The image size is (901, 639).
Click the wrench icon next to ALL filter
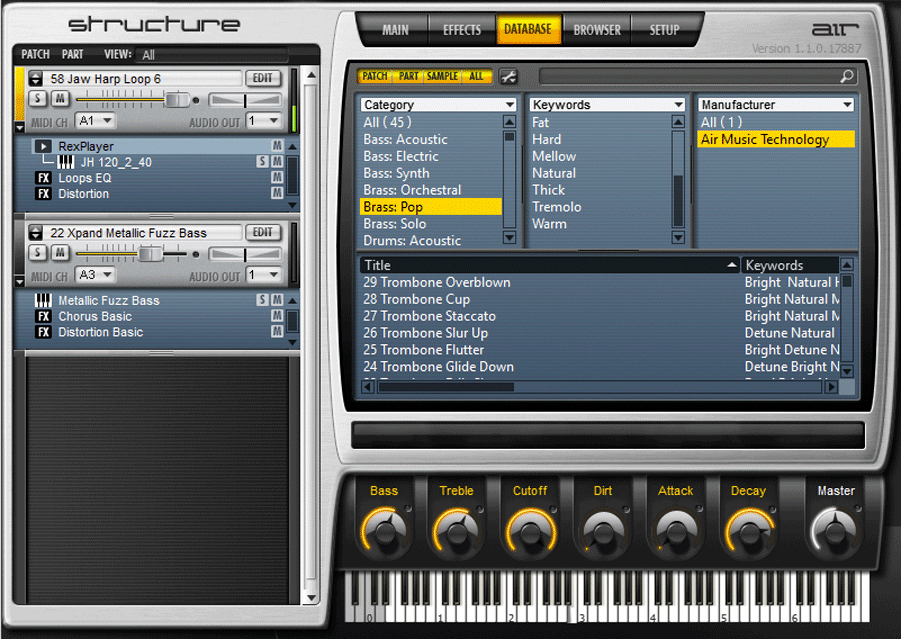point(507,76)
